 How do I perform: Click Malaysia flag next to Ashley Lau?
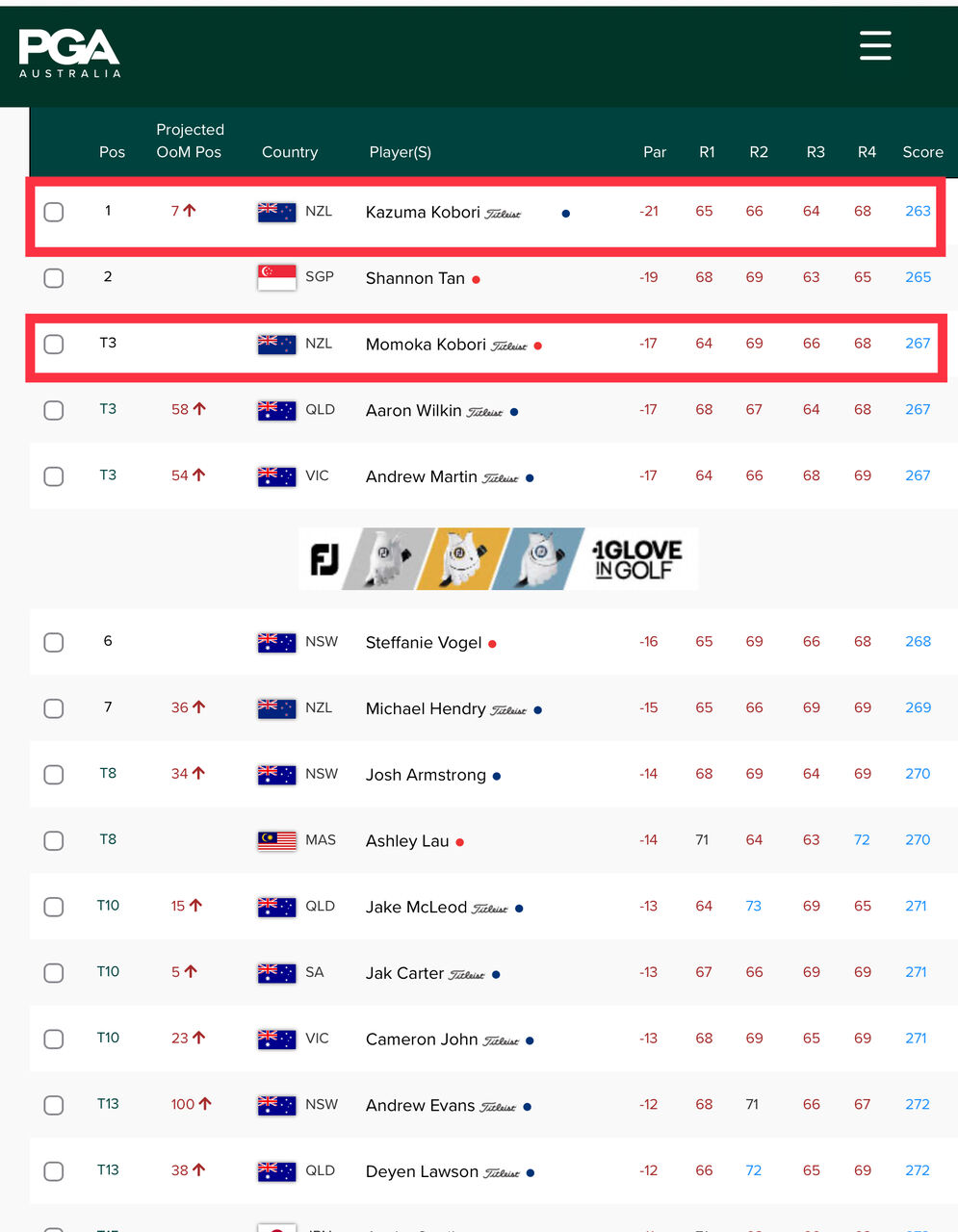(x=276, y=840)
